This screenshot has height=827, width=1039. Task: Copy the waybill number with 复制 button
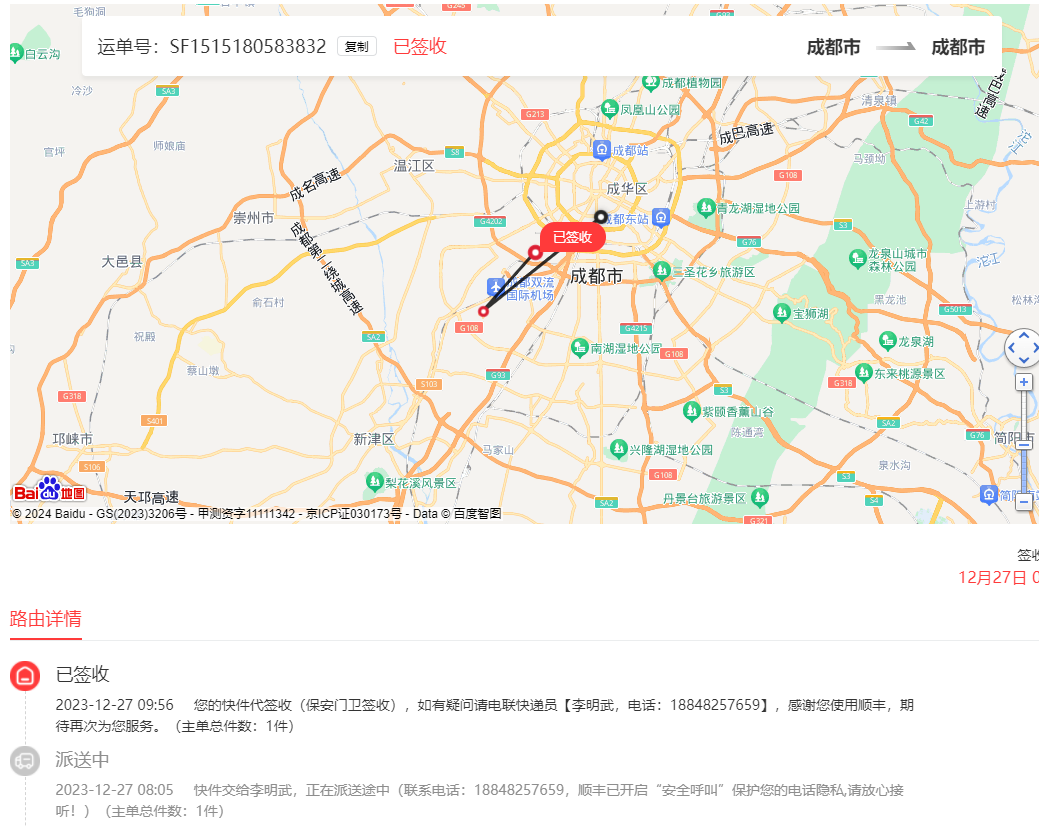coord(356,46)
